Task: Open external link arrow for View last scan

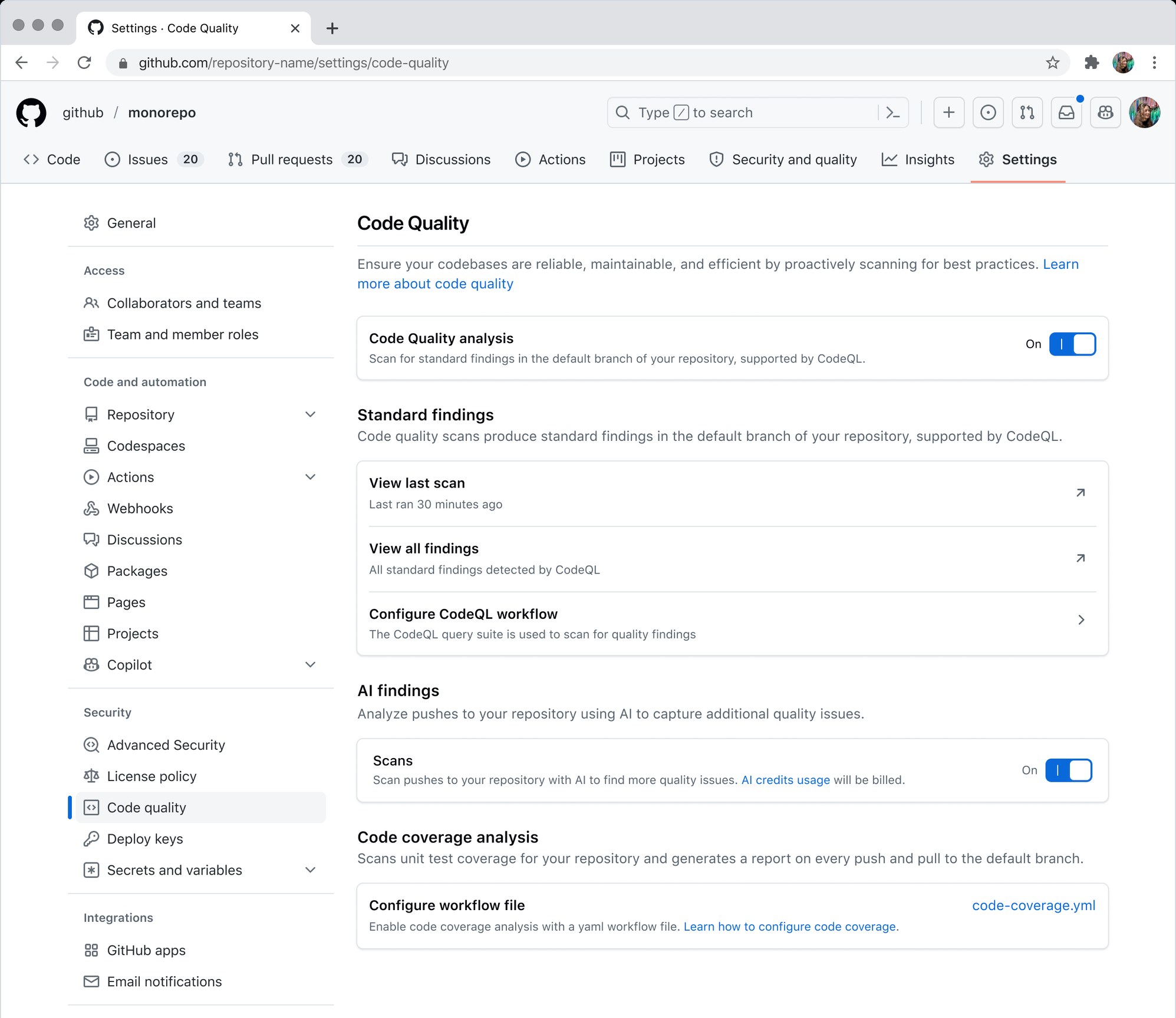Action: tap(1081, 493)
